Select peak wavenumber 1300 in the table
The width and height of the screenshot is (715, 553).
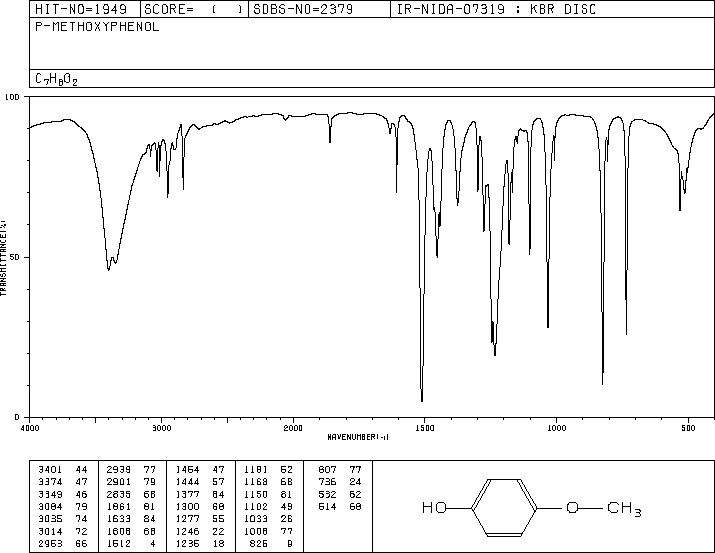coord(187,506)
